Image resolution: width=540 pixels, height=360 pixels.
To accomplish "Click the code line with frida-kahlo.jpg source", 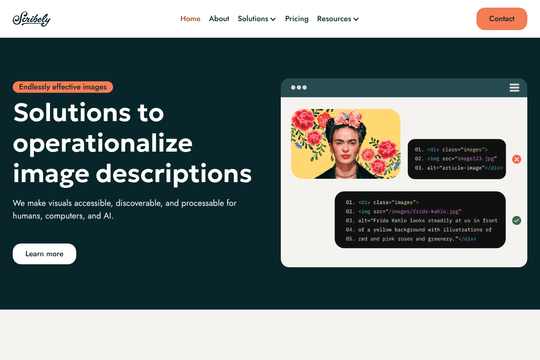I will point(403,211).
